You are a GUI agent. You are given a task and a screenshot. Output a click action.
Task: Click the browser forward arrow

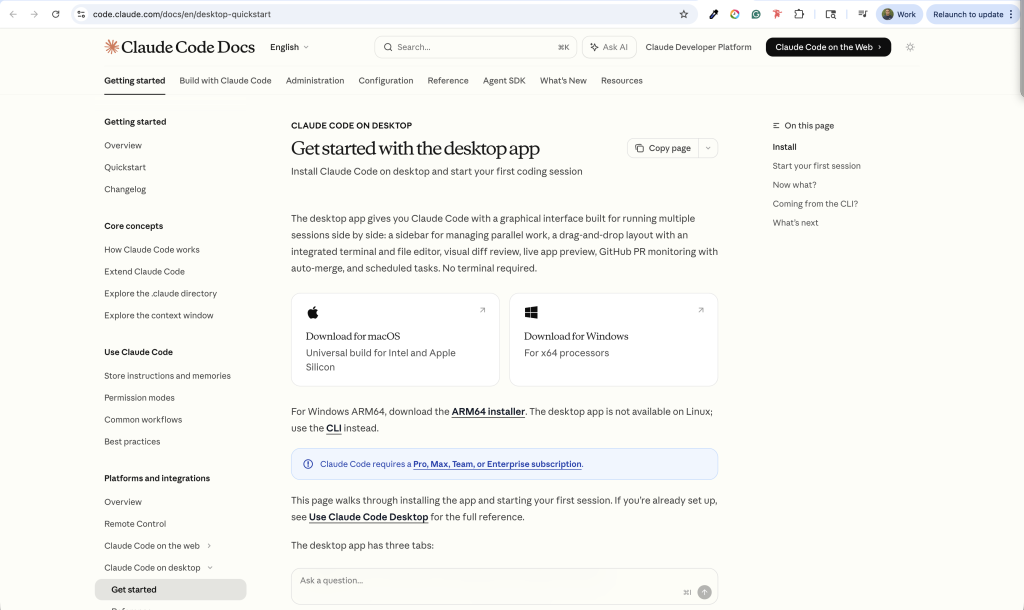click(34, 14)
